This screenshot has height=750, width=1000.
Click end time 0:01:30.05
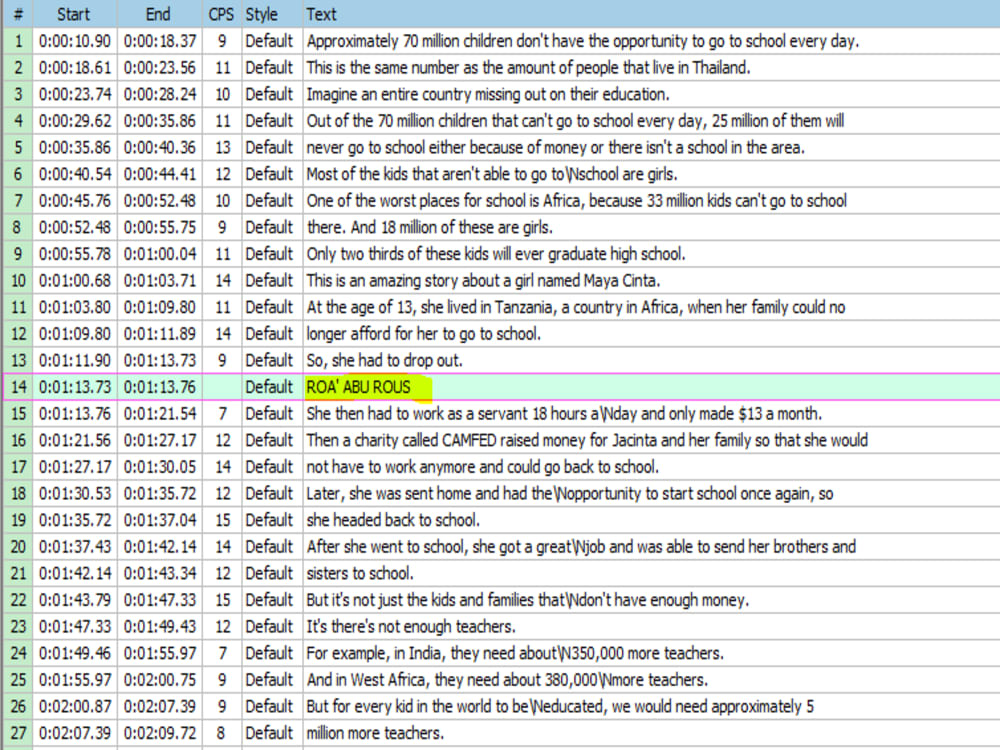tap(160, 467)
